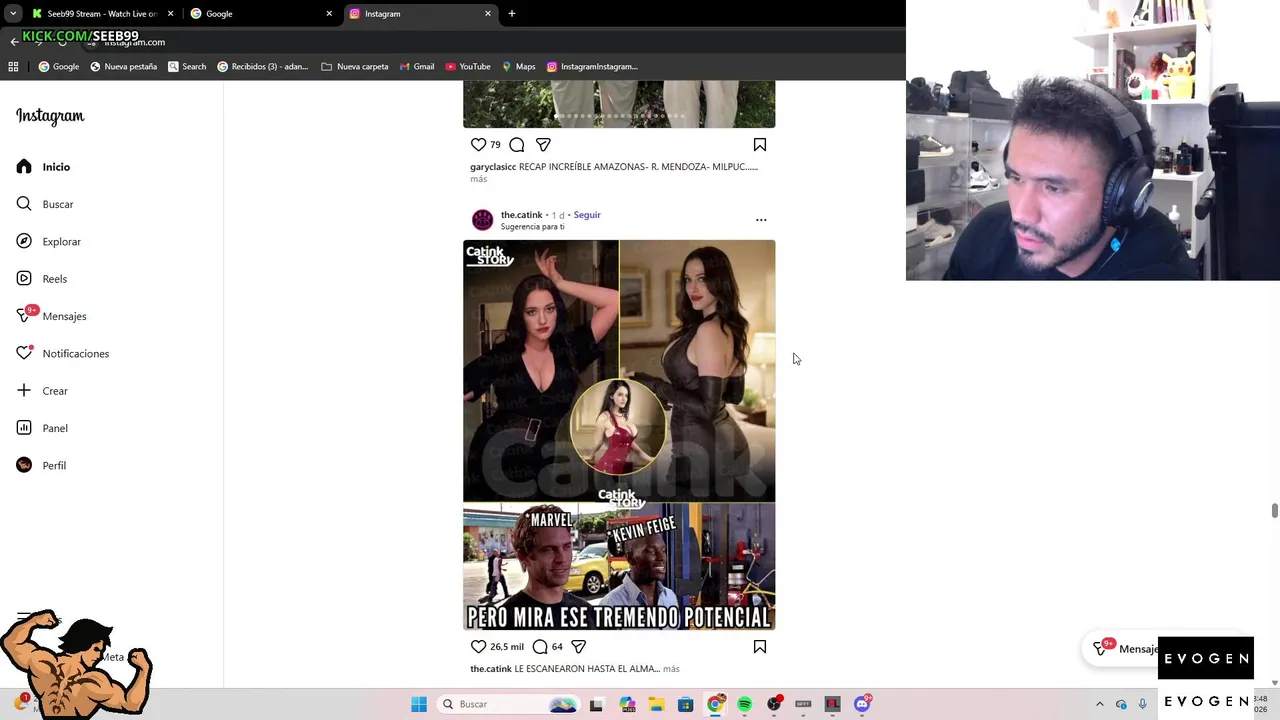Switch to the Google tab

(x=260, y=14)
